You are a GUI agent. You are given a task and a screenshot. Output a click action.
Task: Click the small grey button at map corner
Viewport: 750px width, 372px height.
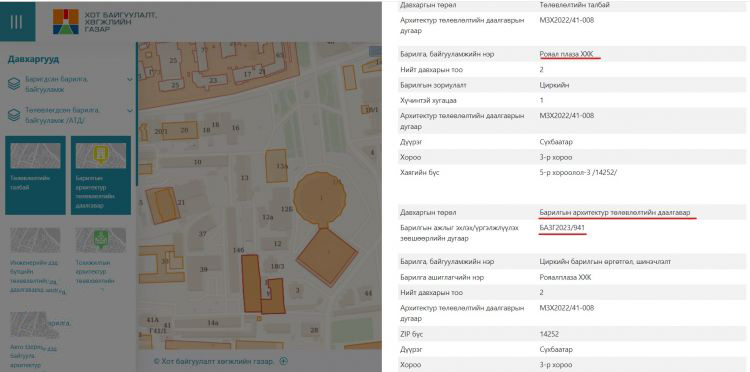(375, 51)
